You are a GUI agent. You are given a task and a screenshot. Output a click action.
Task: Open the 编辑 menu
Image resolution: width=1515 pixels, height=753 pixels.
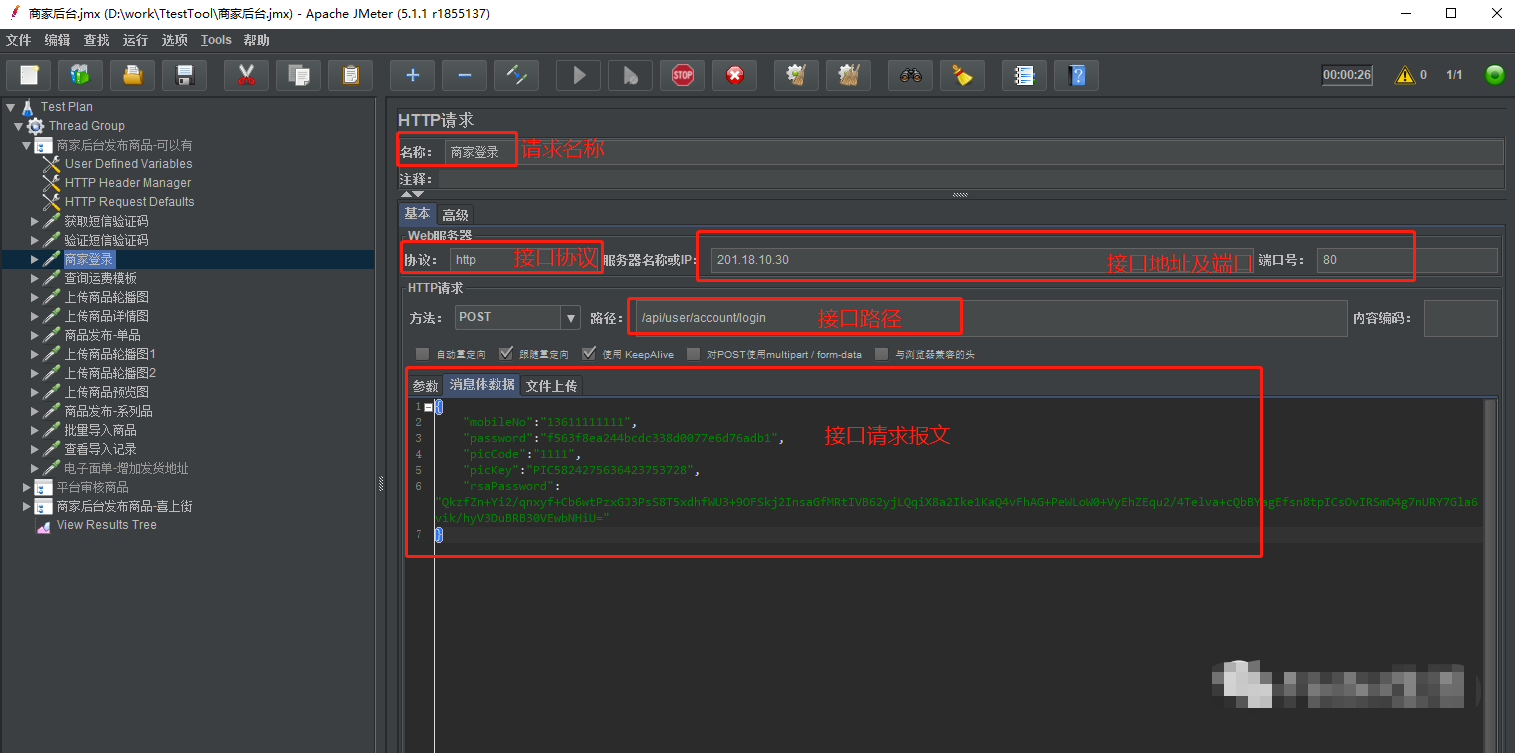(x=57, y=40)
